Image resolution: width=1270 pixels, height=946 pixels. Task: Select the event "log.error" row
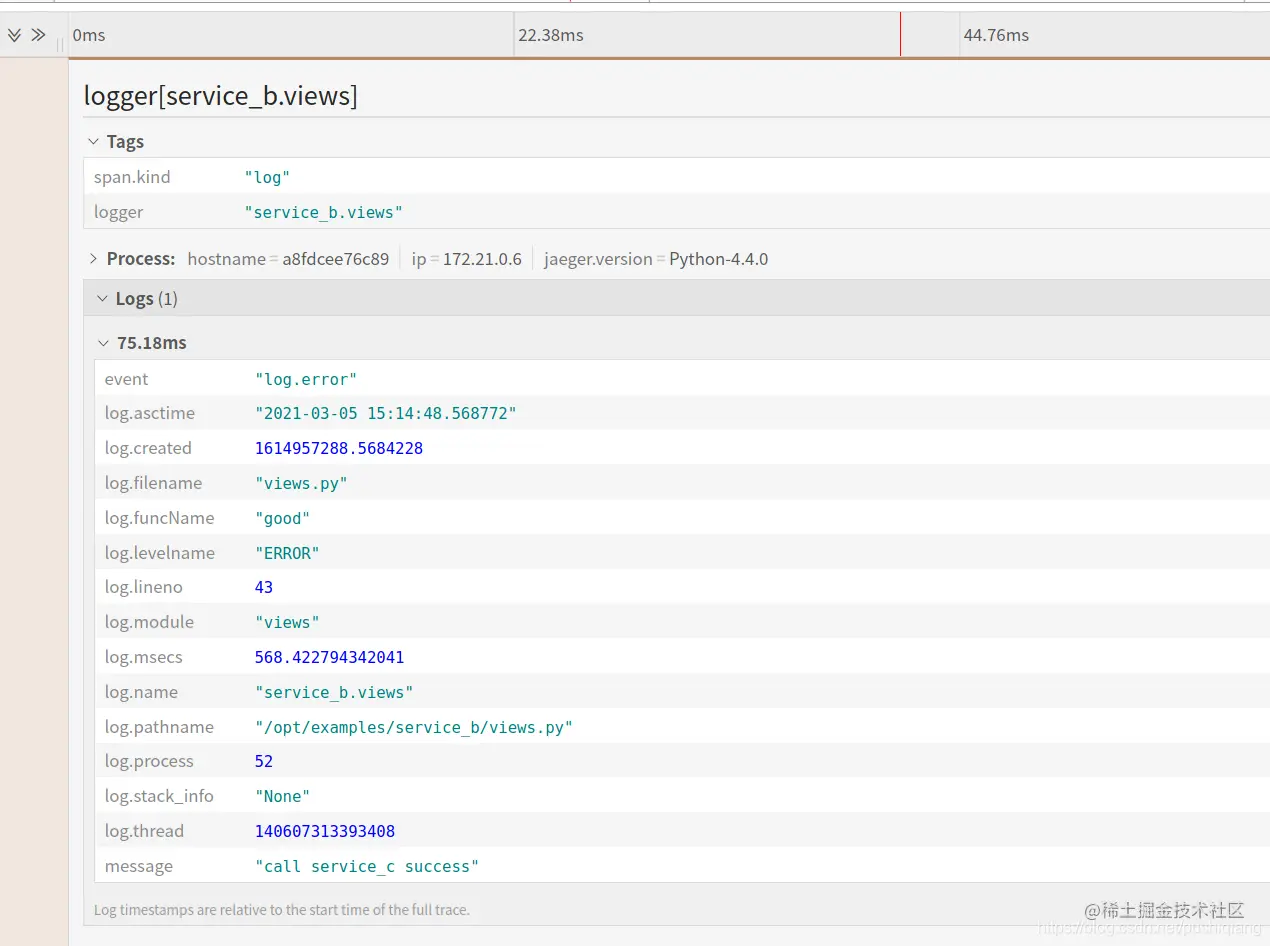pos(682,379)
